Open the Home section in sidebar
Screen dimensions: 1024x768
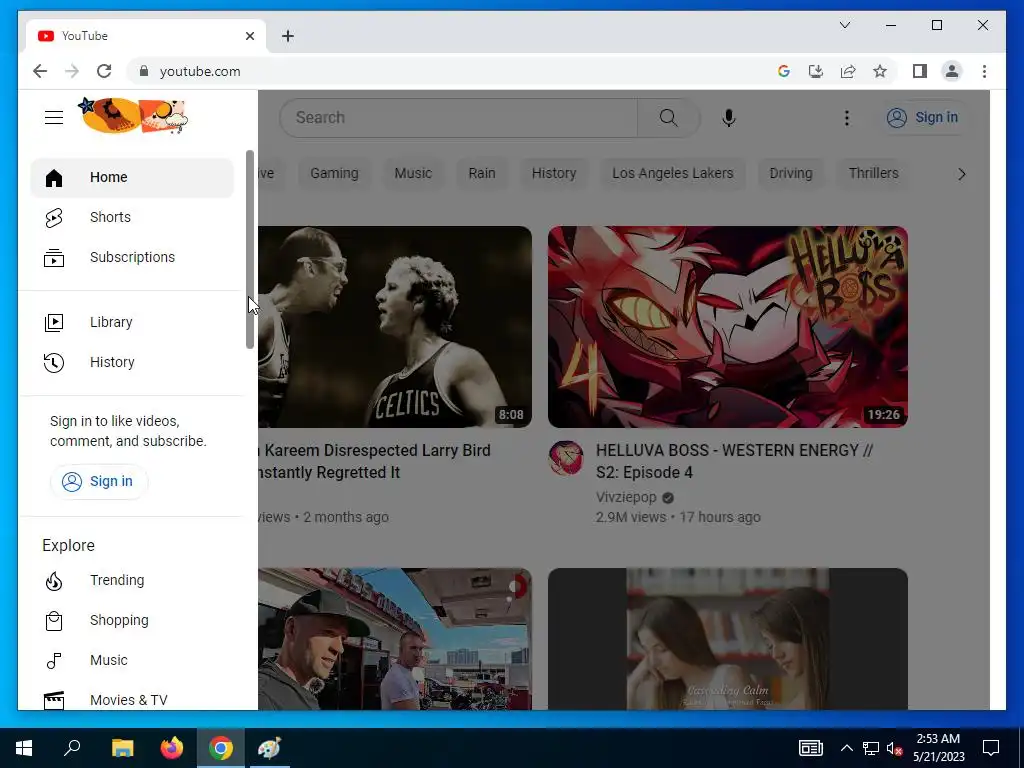(x=132, y=178)
